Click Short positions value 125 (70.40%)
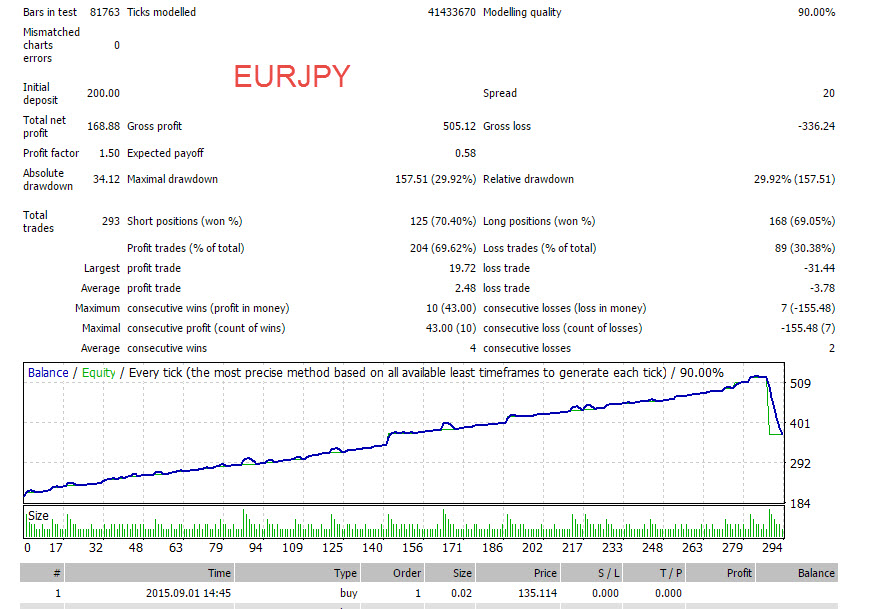 (443, 221)
